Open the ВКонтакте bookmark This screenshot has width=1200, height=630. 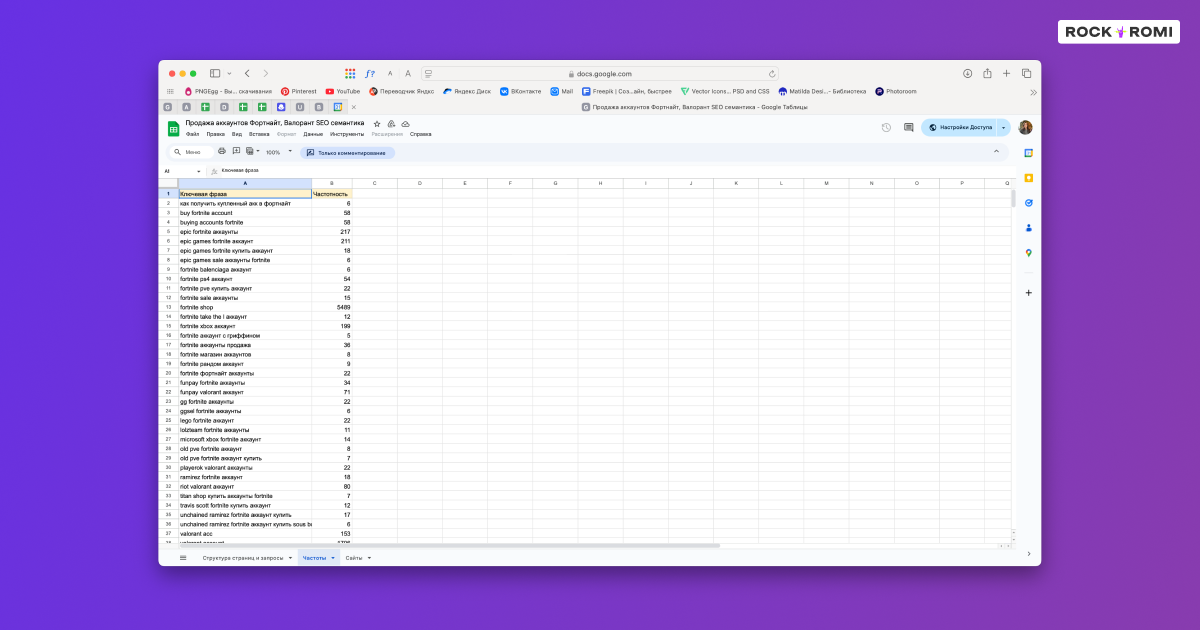[521, 91]
